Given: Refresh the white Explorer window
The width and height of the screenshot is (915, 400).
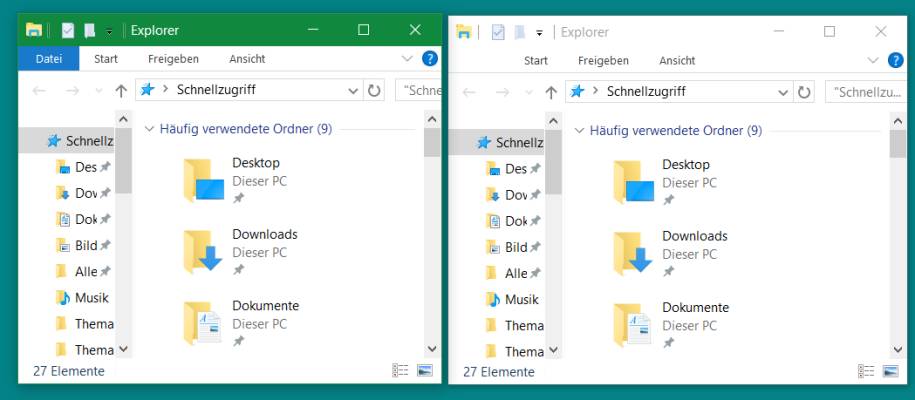Looking at the screenshot, I should 804,92.
